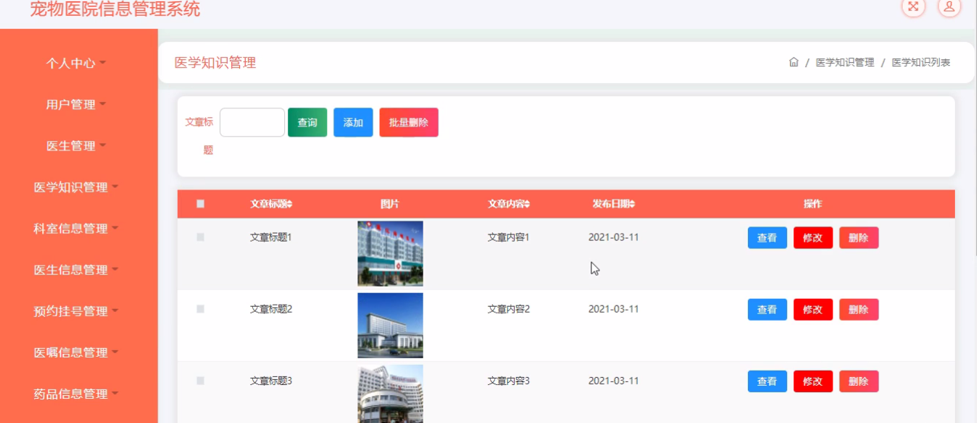This screenshot has width=977, height=423.
Task: Click the 文章内容1 cell
Action: tap(508, 237)
